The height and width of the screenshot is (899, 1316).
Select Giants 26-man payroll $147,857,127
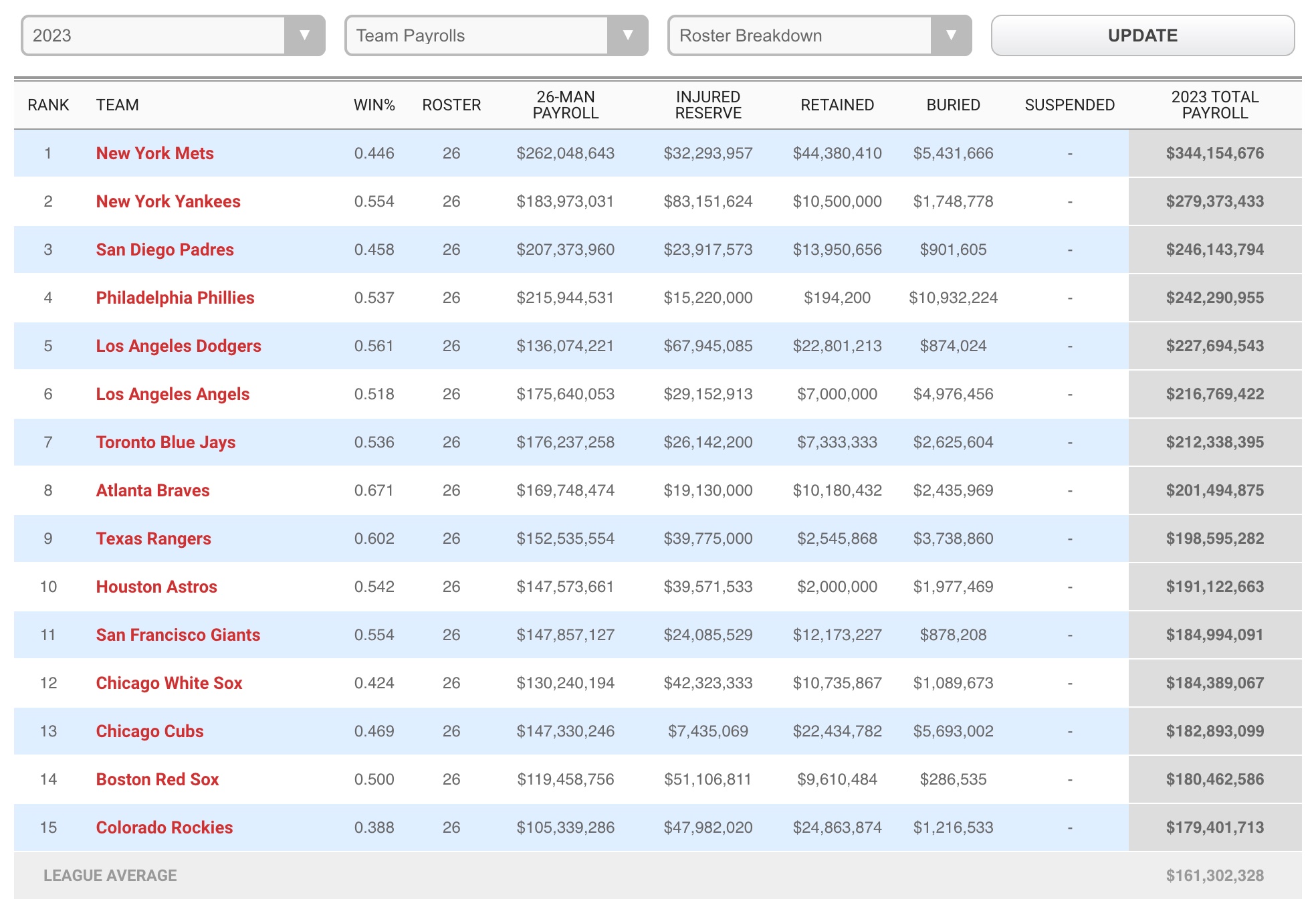[566, 635]
